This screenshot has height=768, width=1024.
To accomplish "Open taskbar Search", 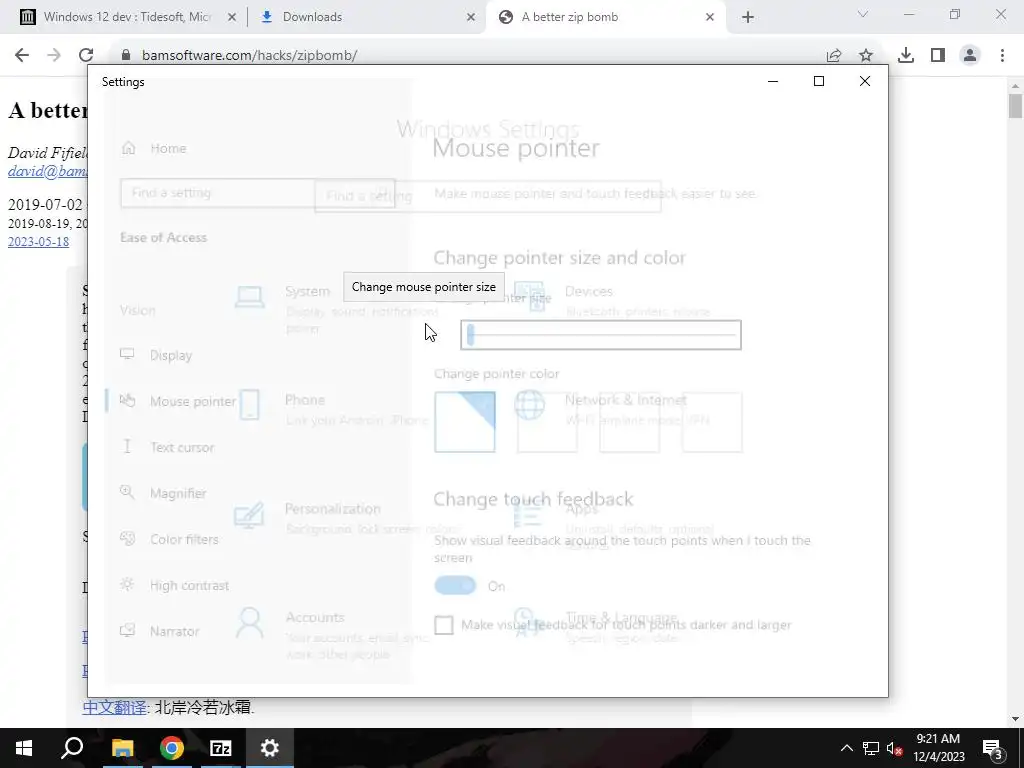I will point(72,748).
